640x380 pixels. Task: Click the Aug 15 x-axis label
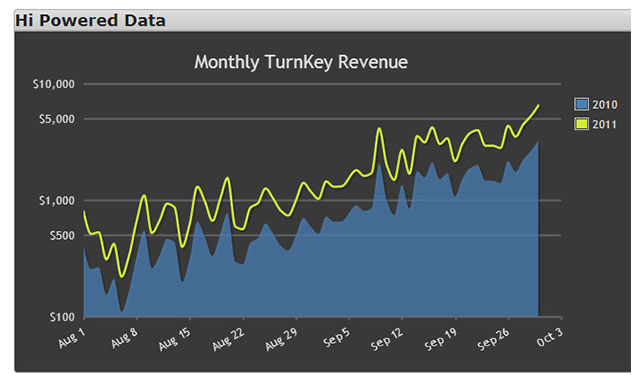click(175, 339)
